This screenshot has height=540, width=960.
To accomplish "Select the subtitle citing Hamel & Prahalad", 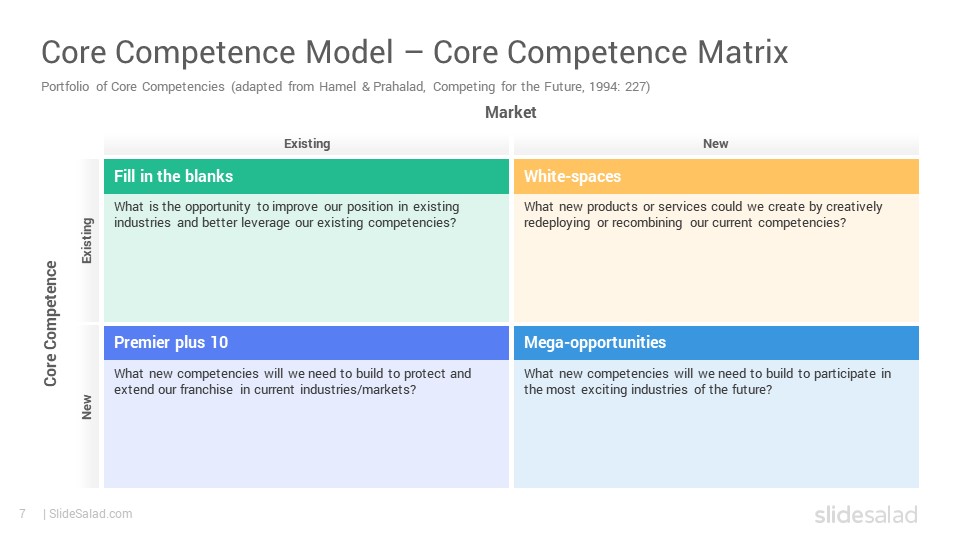I will coord(345,87).
